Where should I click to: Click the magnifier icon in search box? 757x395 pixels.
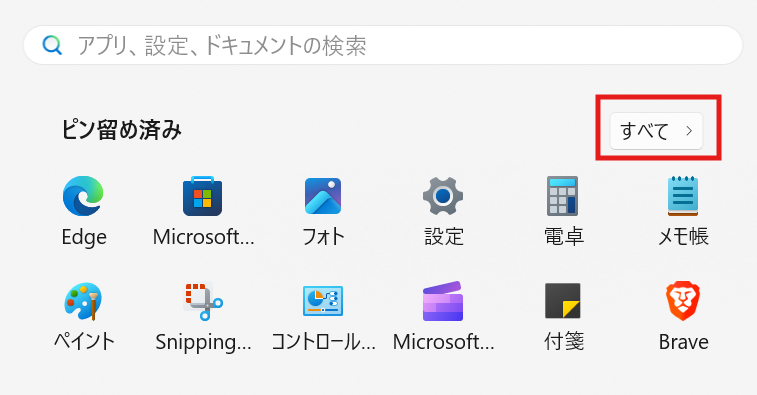(x=52, y=45)
